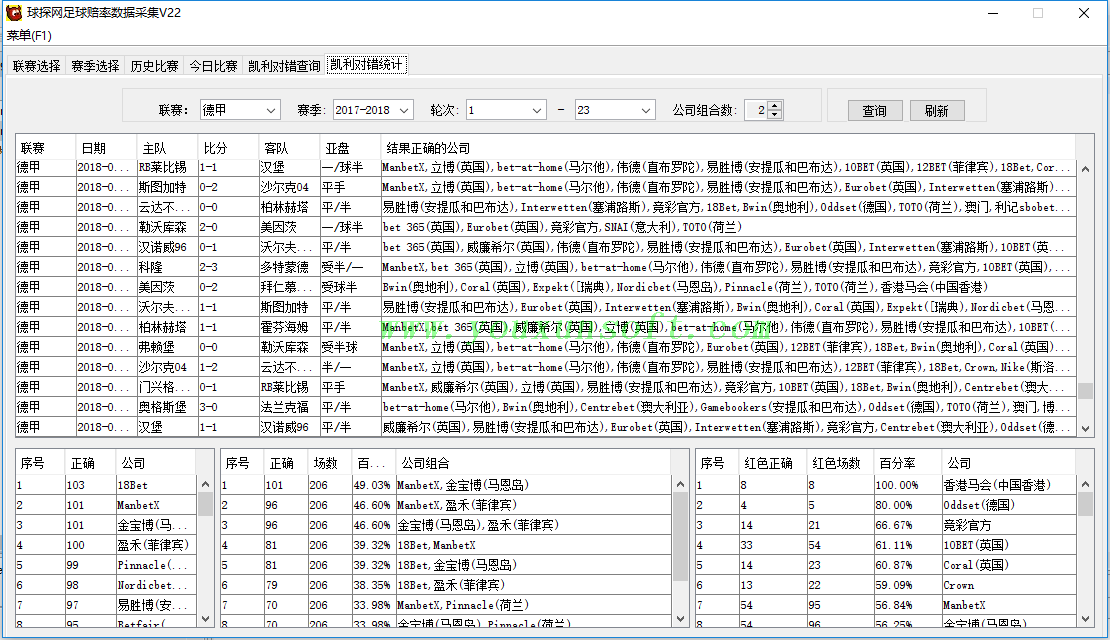Go to the 今日比赛 tab
Screen dimensions: 1110x640
tap(213, 66)
